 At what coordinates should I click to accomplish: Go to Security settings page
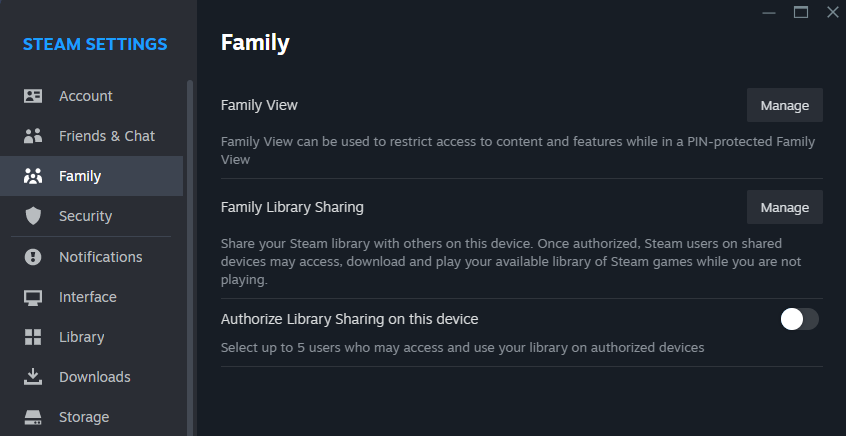pyautogui.click(x=85, y=216)
